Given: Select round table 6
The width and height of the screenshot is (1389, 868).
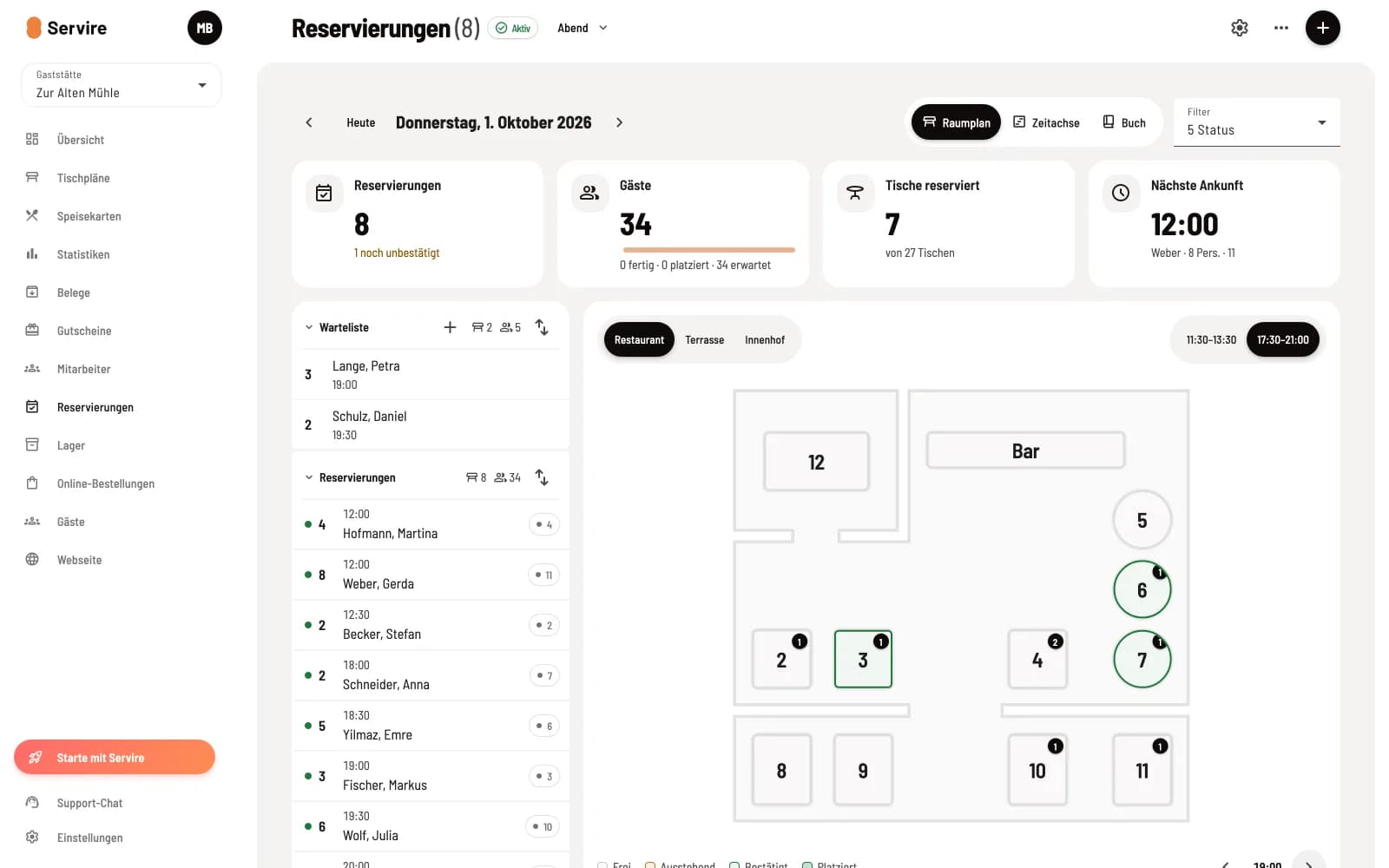Looking at the screenshot, I should pyautogui.click(x=1142, y=589).
